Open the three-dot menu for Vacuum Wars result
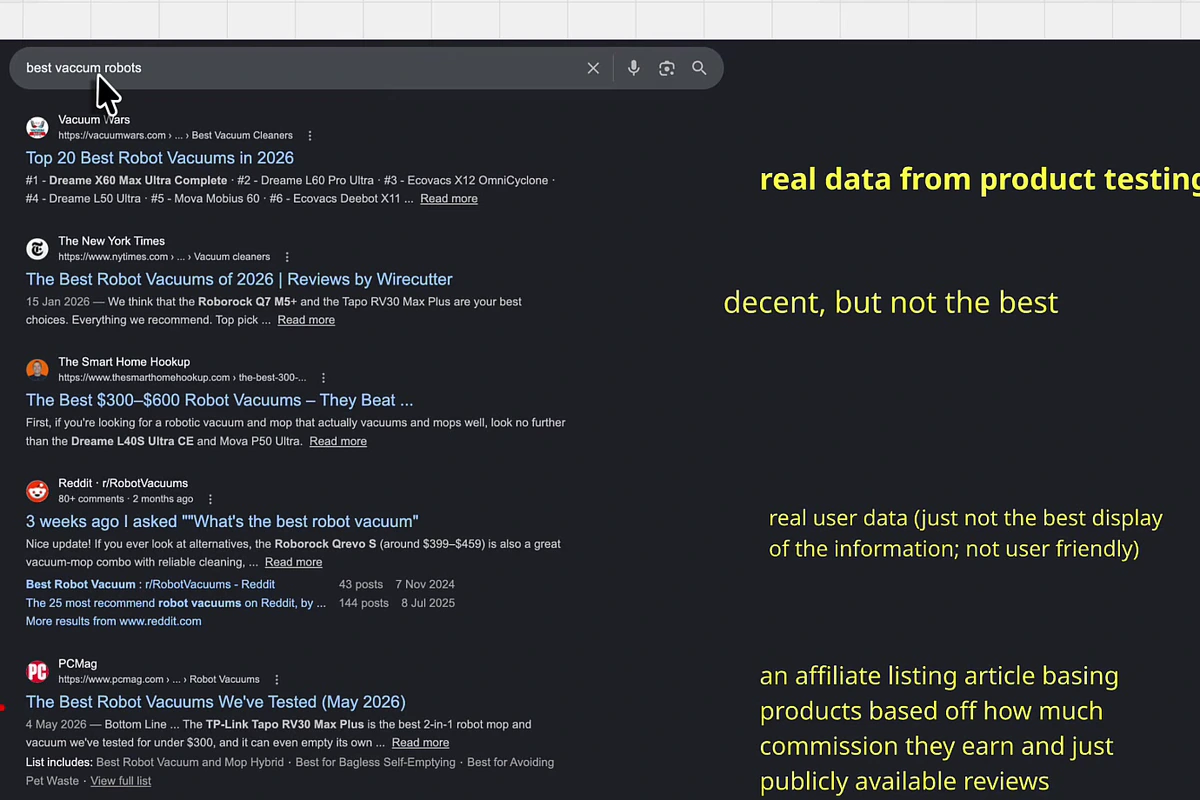Image resolution: width=1200 pixels, height=800 pixels. pos(310,136)
